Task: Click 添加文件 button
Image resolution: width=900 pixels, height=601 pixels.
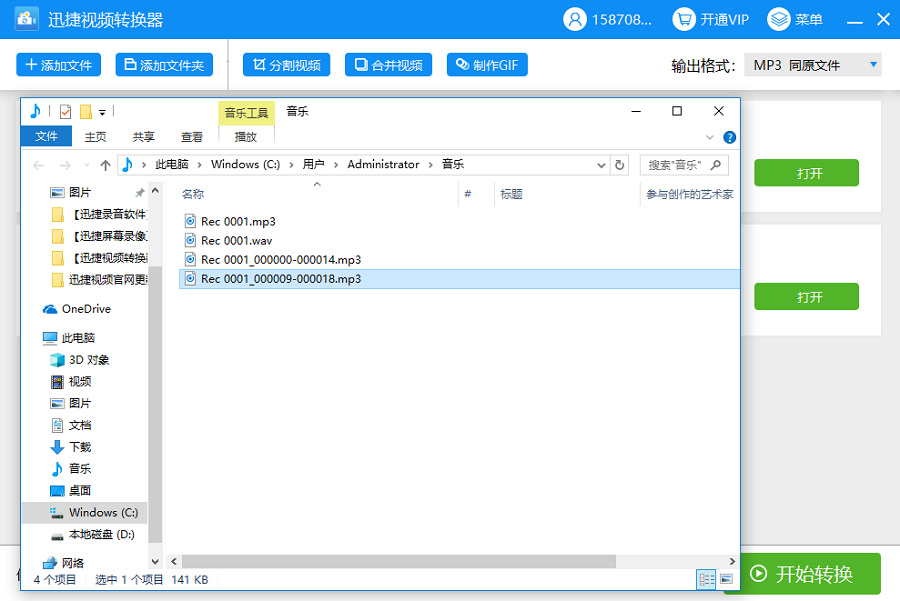Action: 59,65
